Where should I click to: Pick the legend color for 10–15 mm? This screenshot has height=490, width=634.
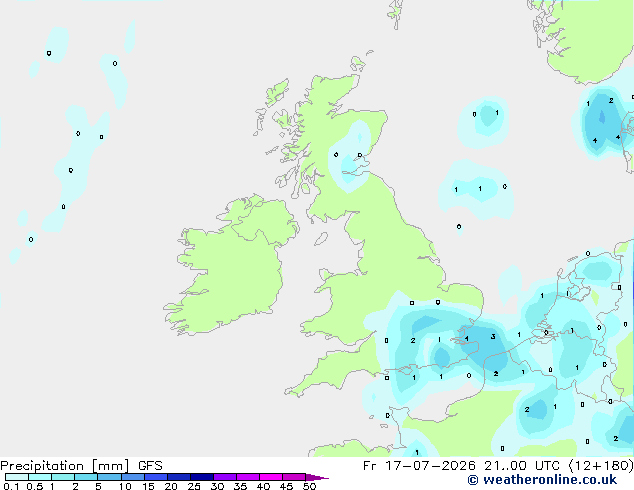coord(132,477)
